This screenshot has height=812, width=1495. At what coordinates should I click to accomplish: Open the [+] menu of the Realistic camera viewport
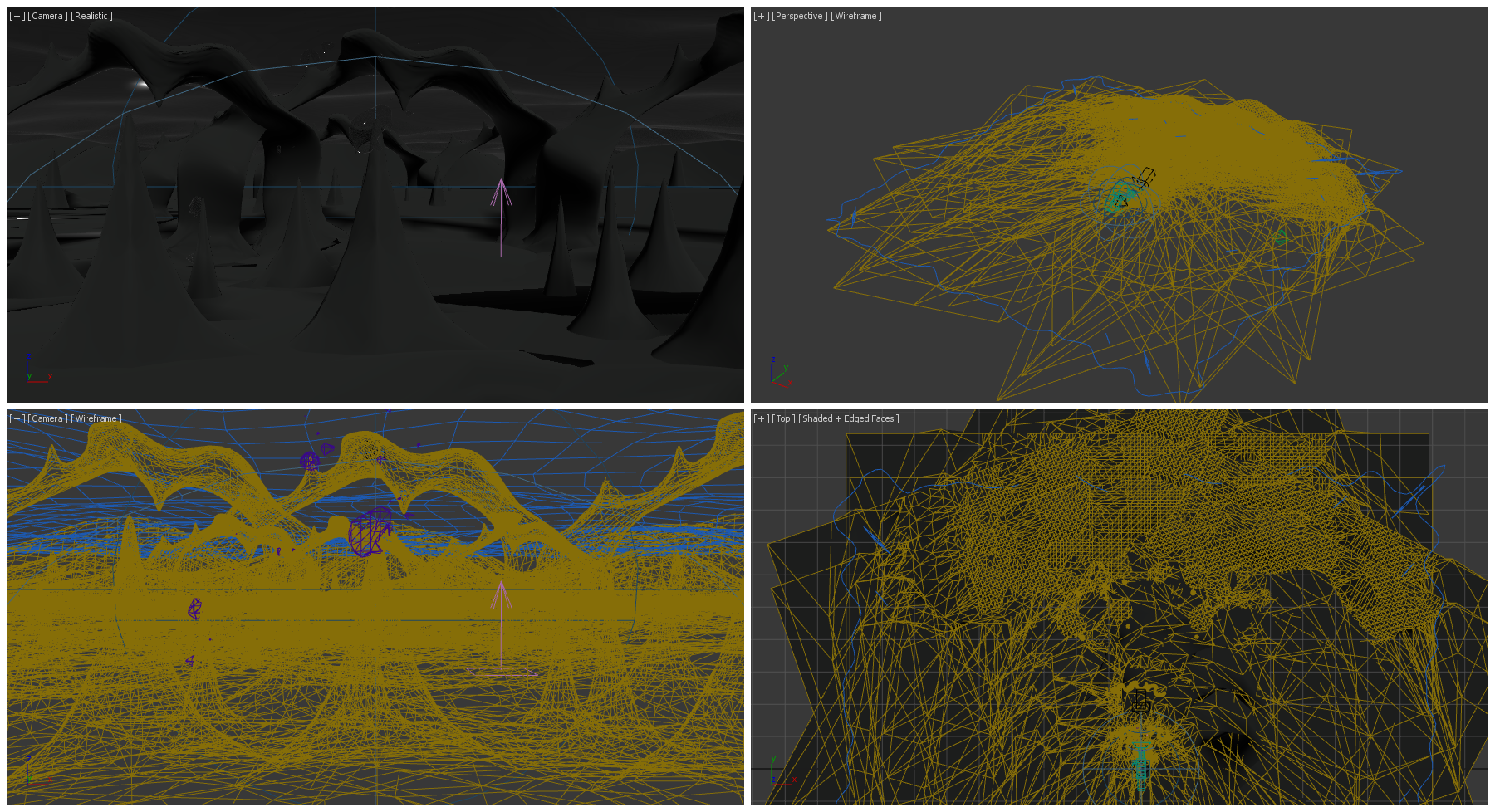point(17,16)
